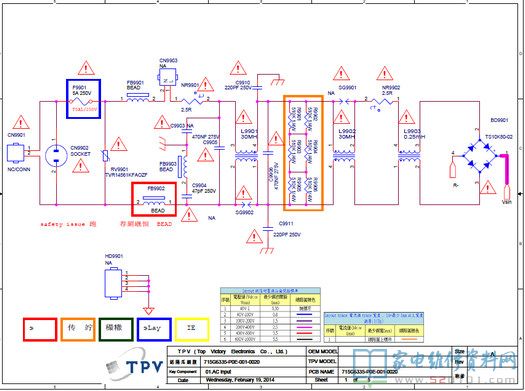Click the yellow legend box
This screenshot has height=391, width=525.
pyautogui.click(x=192, y=329)
